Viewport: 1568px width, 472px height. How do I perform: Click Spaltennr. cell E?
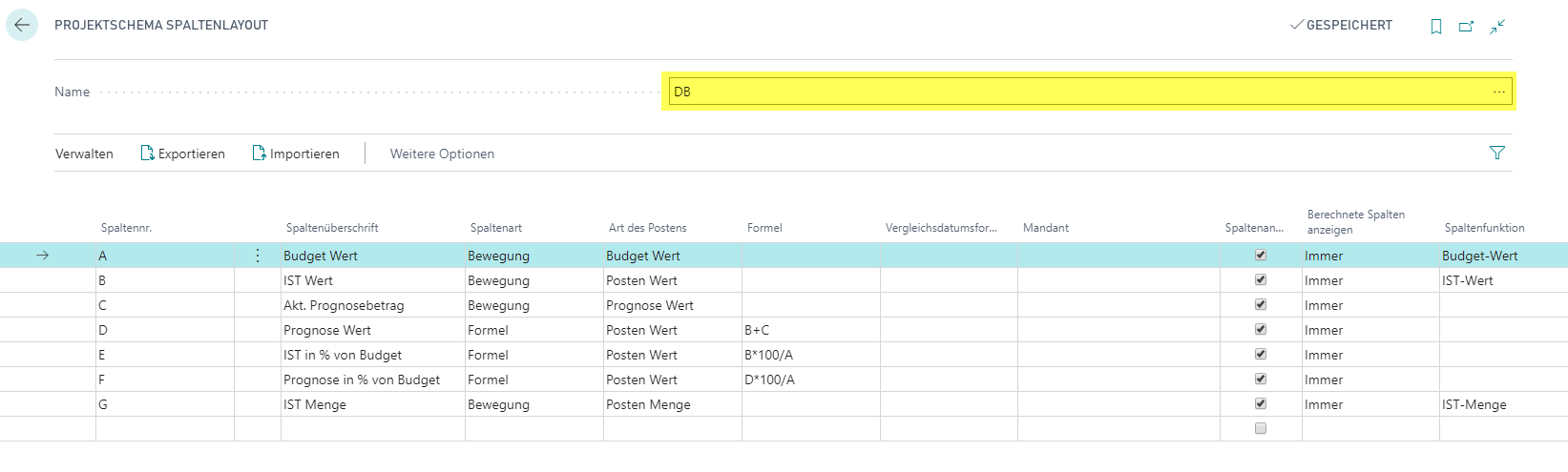(165, 355)
